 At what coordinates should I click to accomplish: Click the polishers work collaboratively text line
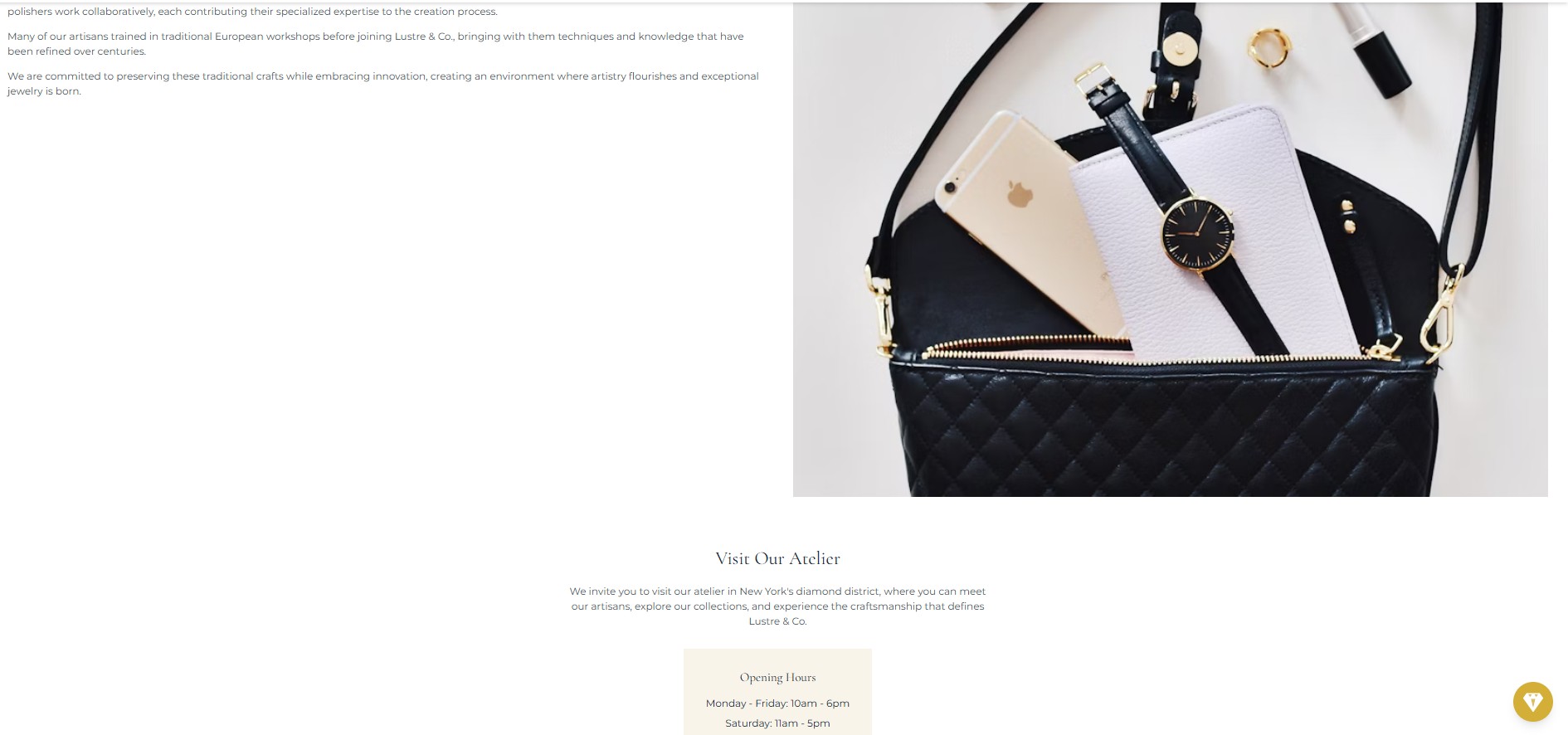[252, 12]
